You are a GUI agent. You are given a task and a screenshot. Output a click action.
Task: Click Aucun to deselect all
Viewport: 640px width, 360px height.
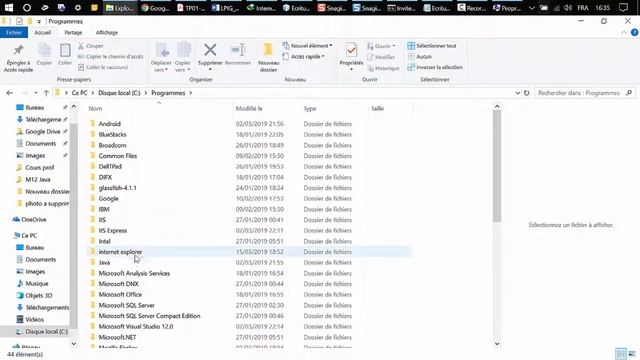(x=420, y=56)
